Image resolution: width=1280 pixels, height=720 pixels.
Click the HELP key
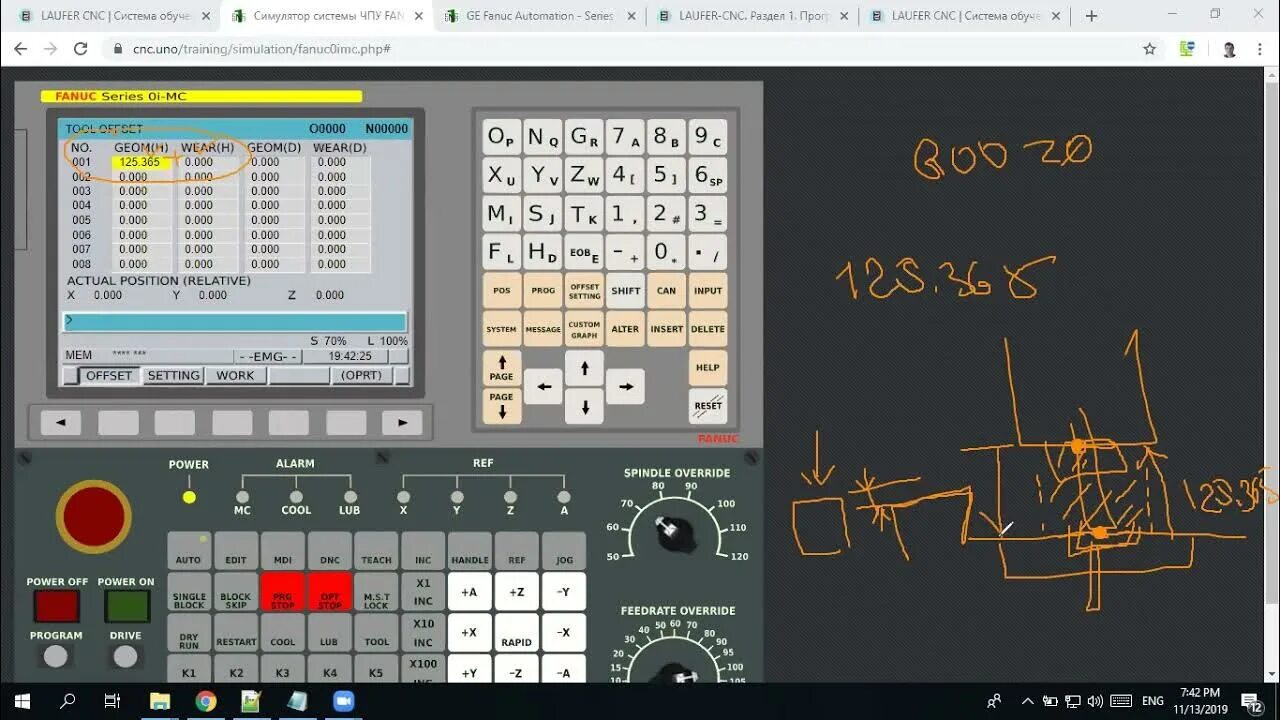click(708, 368)
